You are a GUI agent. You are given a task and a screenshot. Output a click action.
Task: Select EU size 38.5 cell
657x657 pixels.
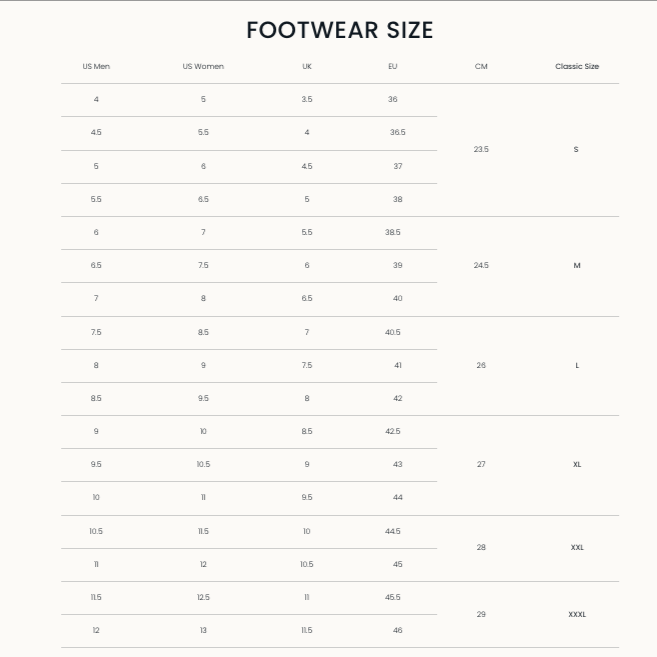pos(393,232)
